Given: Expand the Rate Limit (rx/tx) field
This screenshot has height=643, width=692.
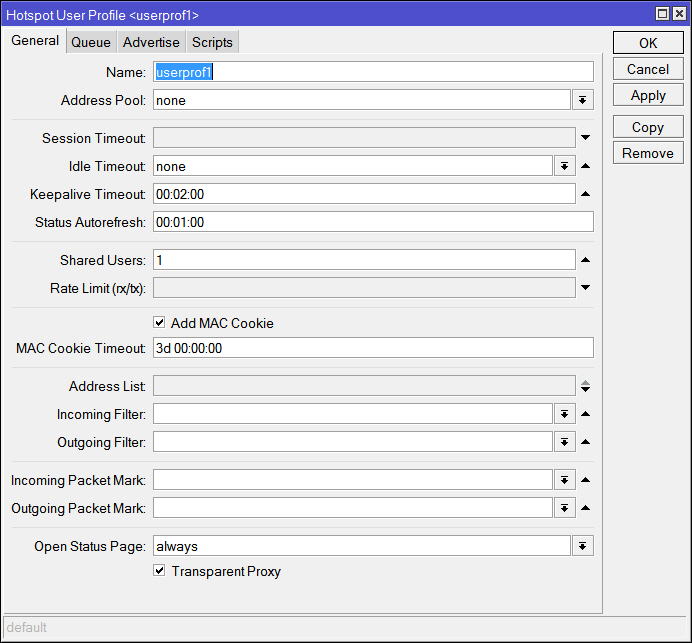Looking at the screenshot, I should [585, 288].
